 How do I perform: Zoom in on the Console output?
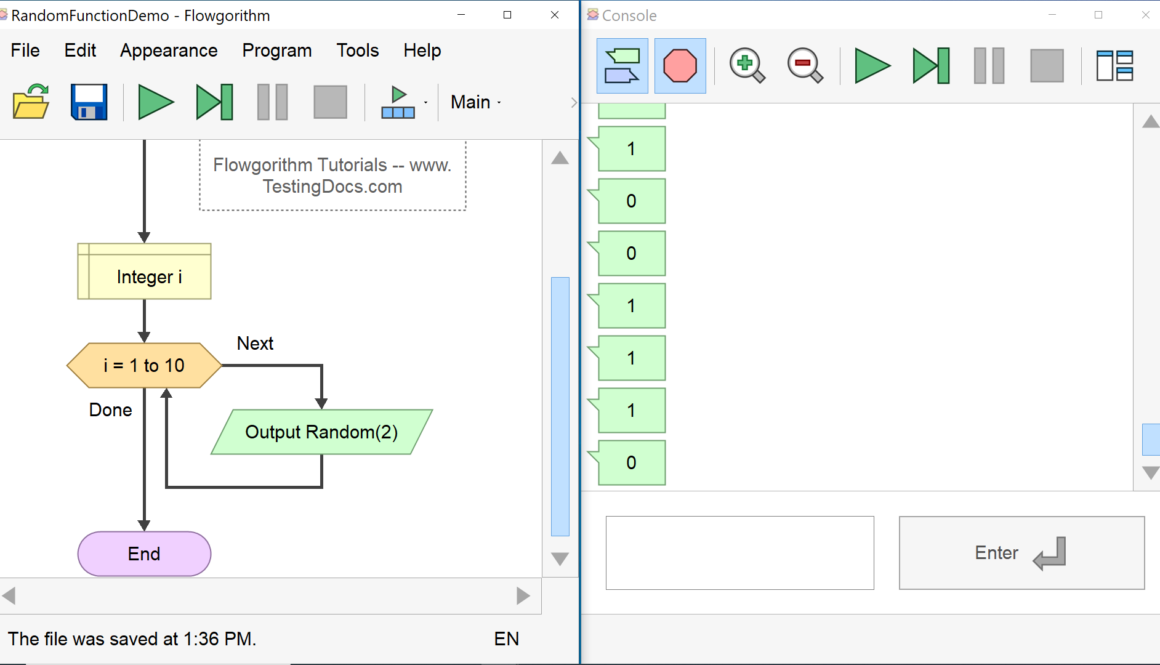tap(746, 66)
